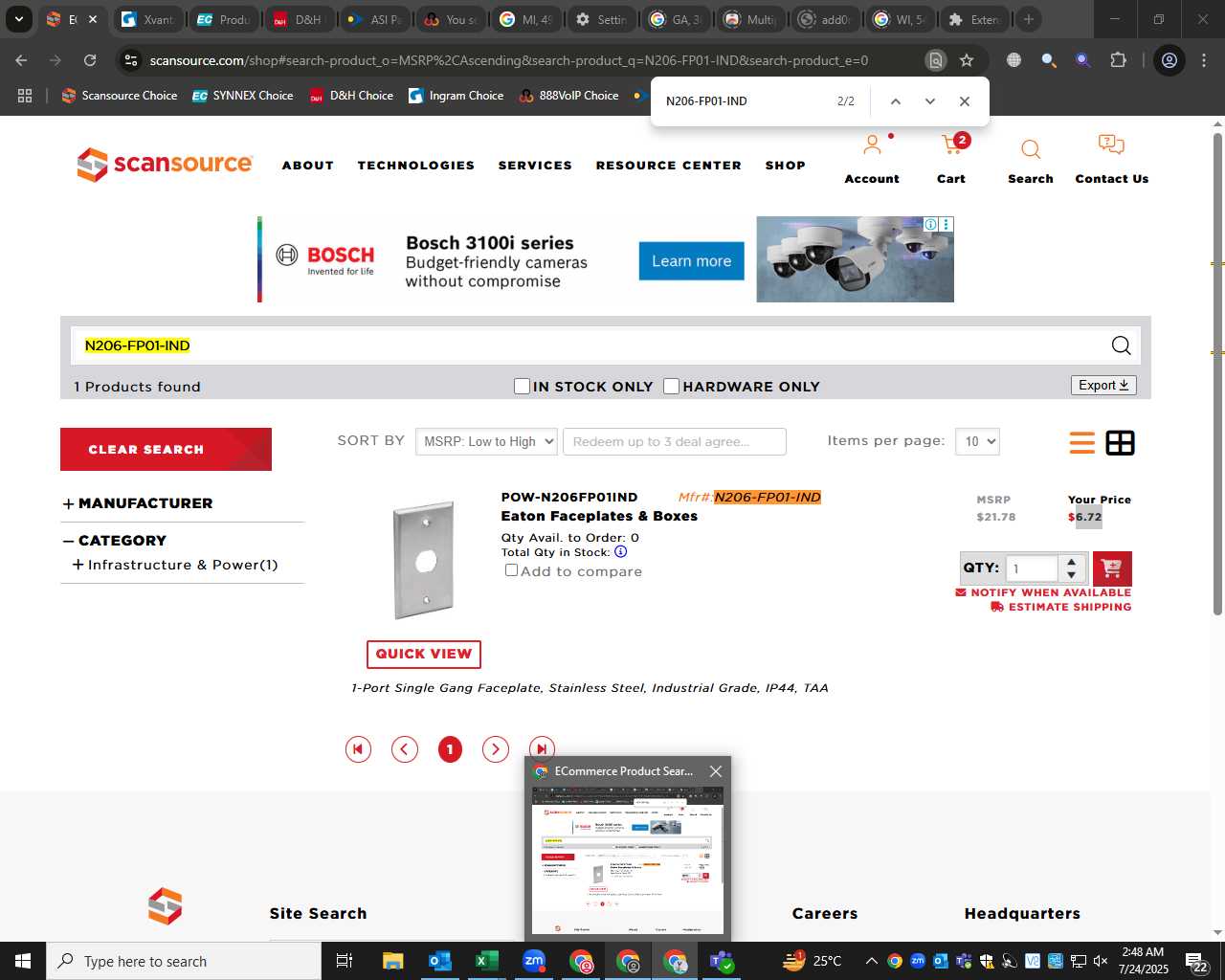The image size is (1225, 980).
Task: Open the RESOURCE CENTER menu
Action: [x=668, y=166]
